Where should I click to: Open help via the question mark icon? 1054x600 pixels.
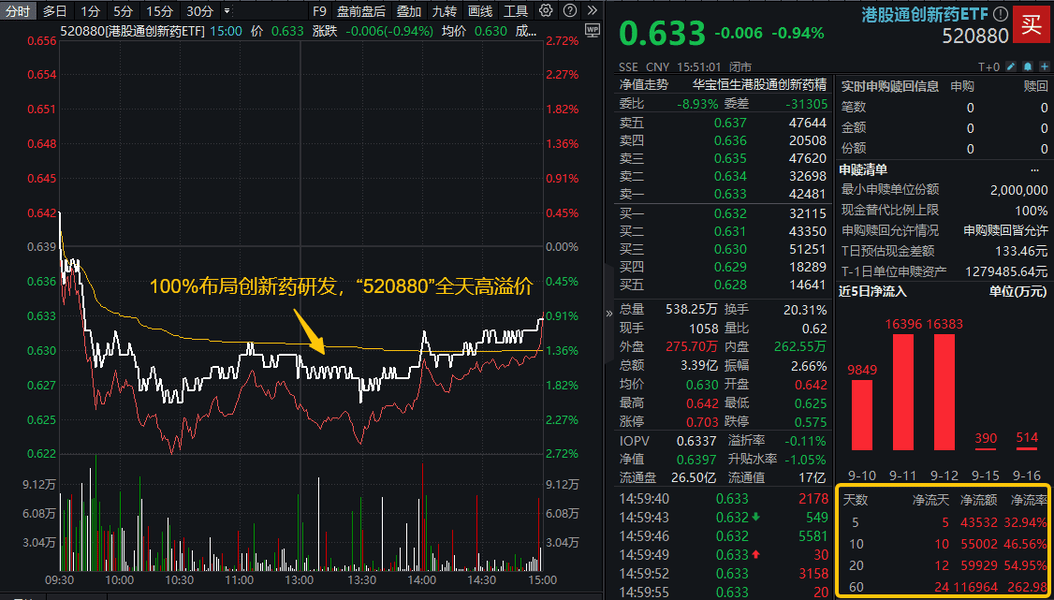coord(570,10)
